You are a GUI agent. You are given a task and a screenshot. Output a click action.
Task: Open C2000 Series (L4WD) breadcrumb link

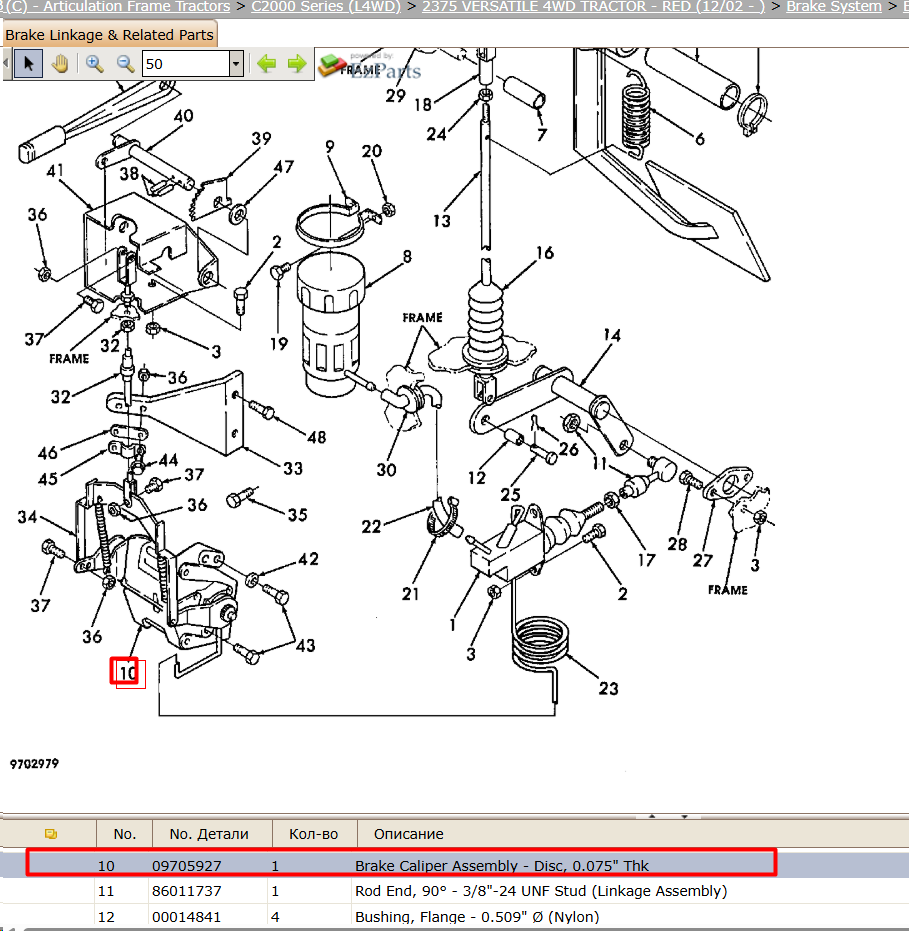pos(326,7)
